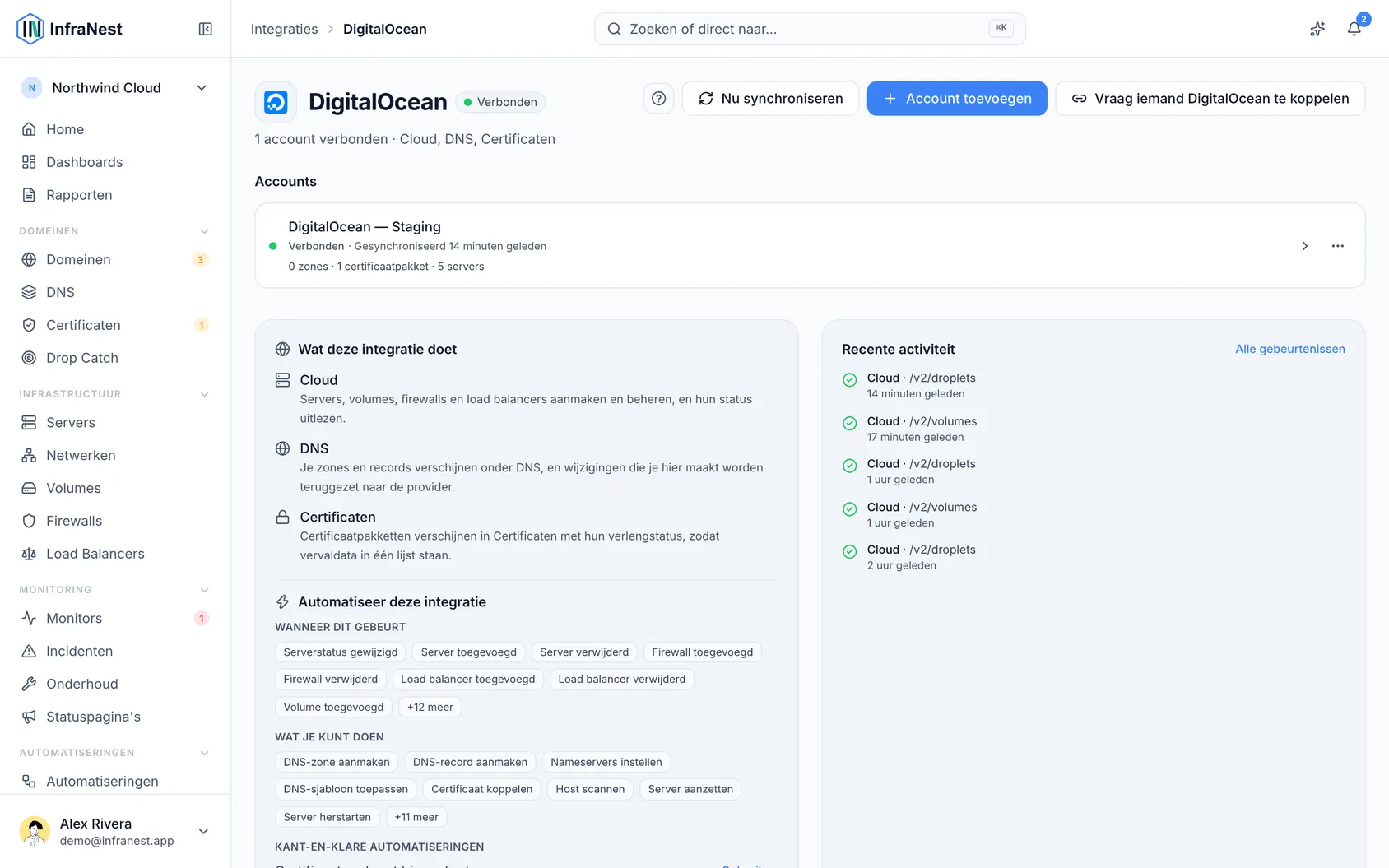Select Load balancer toegevoegd chip

coord(468,680)
